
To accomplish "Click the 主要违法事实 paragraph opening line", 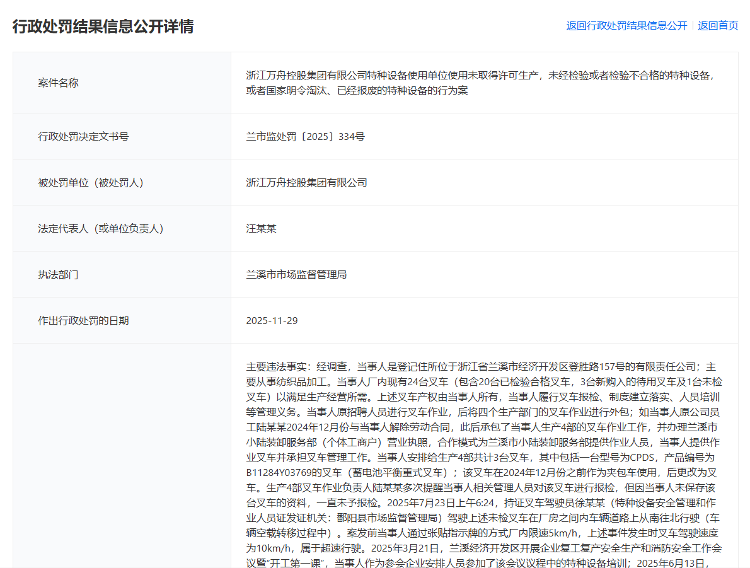I will (x=480, y=366).
